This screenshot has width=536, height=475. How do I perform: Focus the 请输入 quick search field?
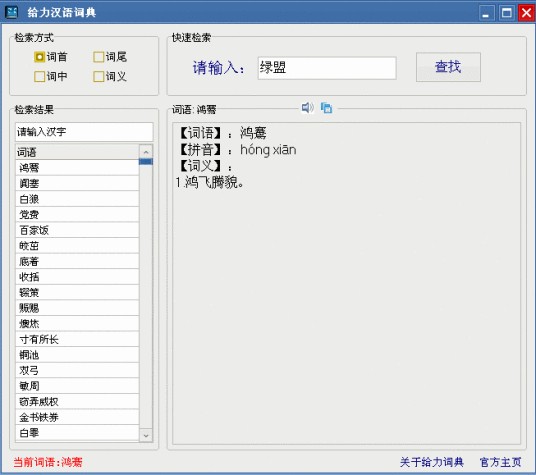(327, 68)
